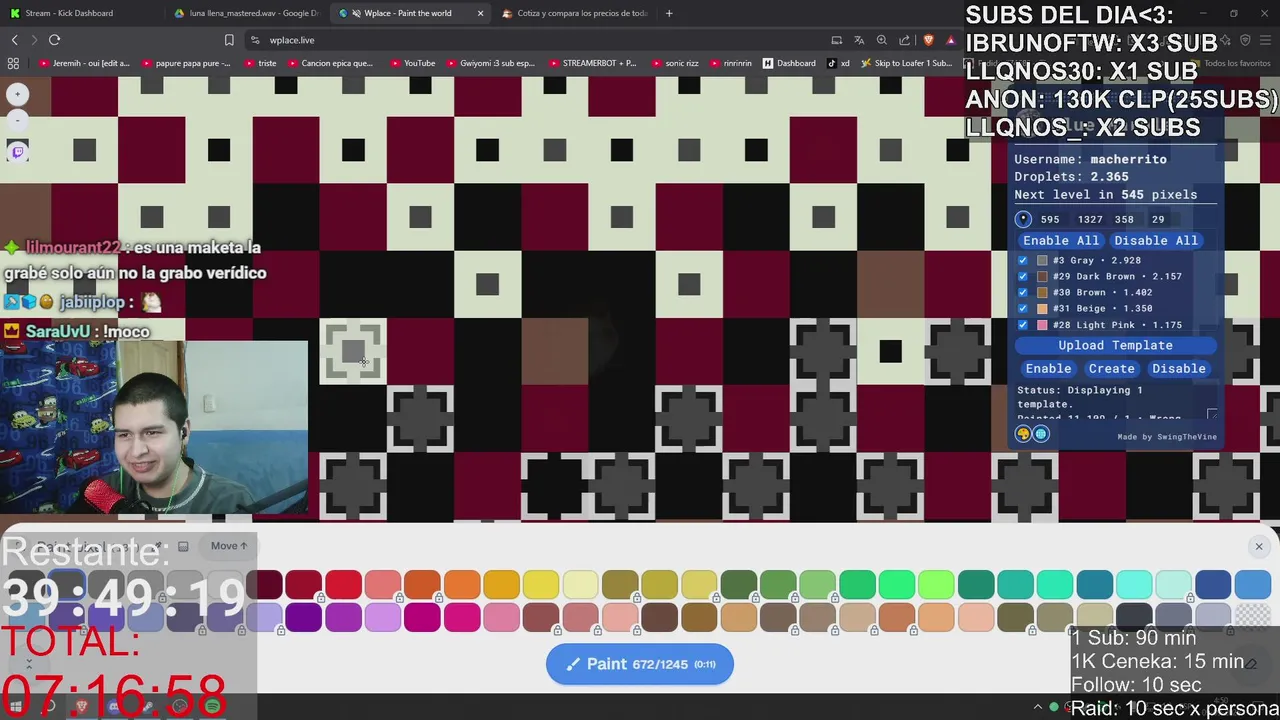Image resolution: width=1280 pixels, height=720 pixels.
Task: Click the Upload Template button
Action: point(1115,345)
